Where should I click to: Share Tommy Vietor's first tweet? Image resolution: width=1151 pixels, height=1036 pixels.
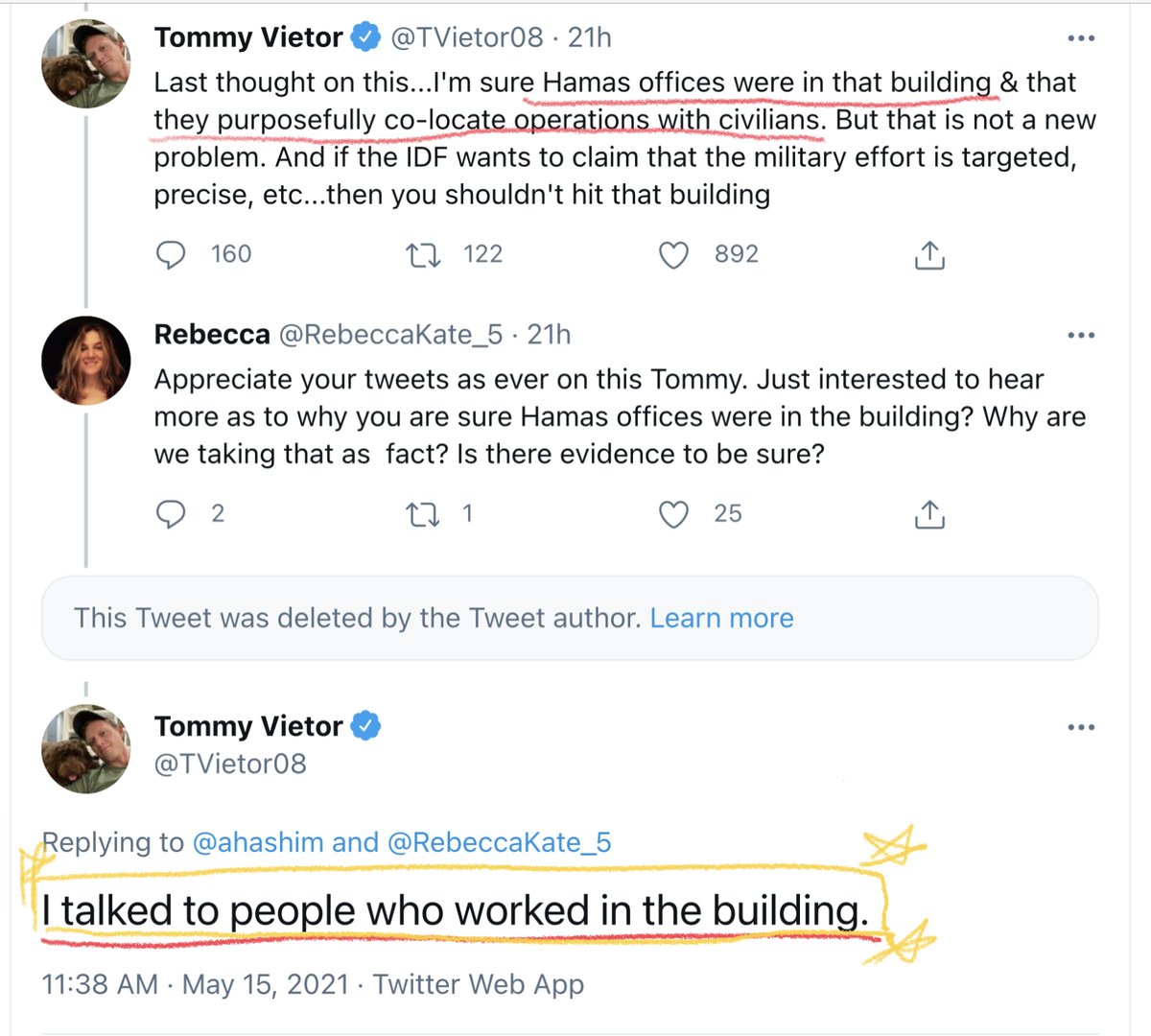coord(928,254)
